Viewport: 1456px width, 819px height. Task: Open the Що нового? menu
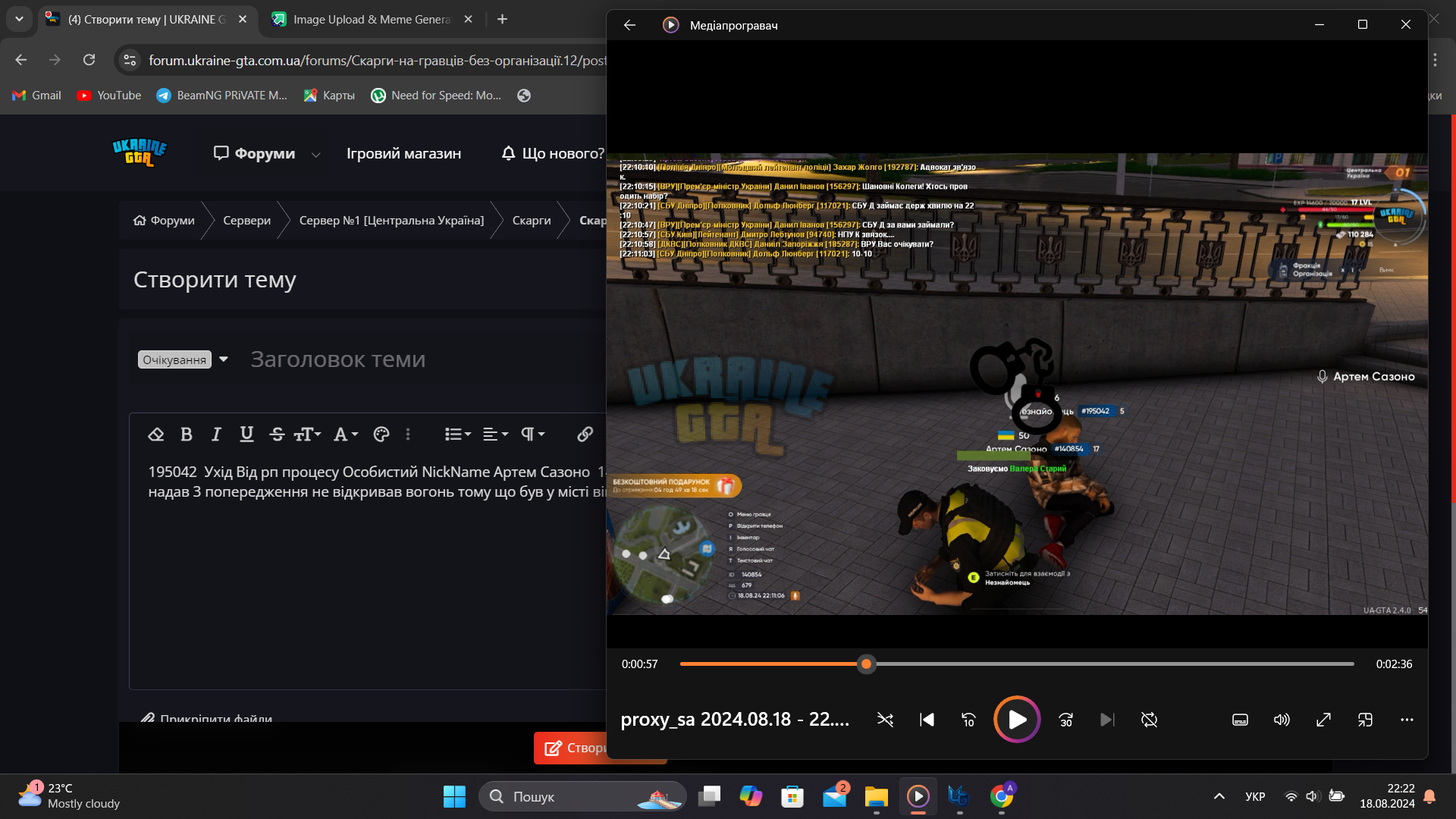click(553, 153)
